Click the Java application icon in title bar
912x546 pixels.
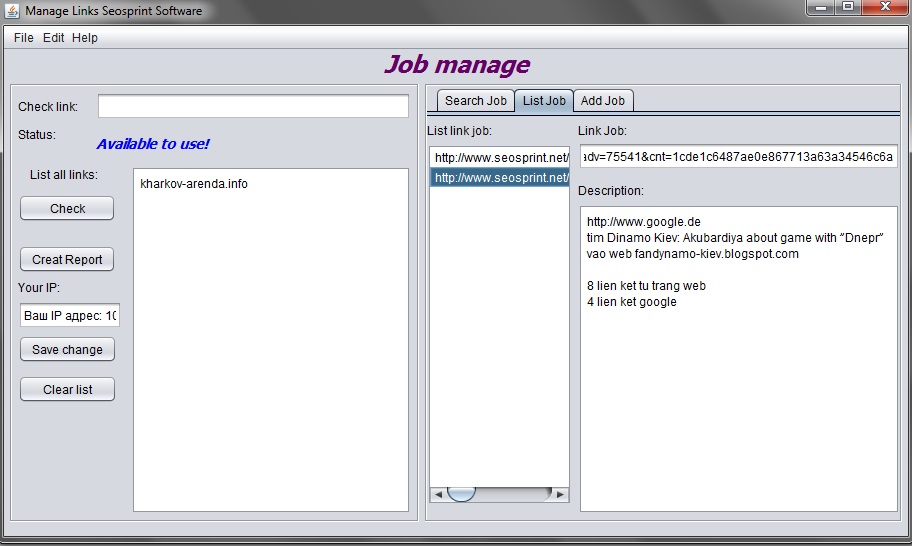[12, 10]
